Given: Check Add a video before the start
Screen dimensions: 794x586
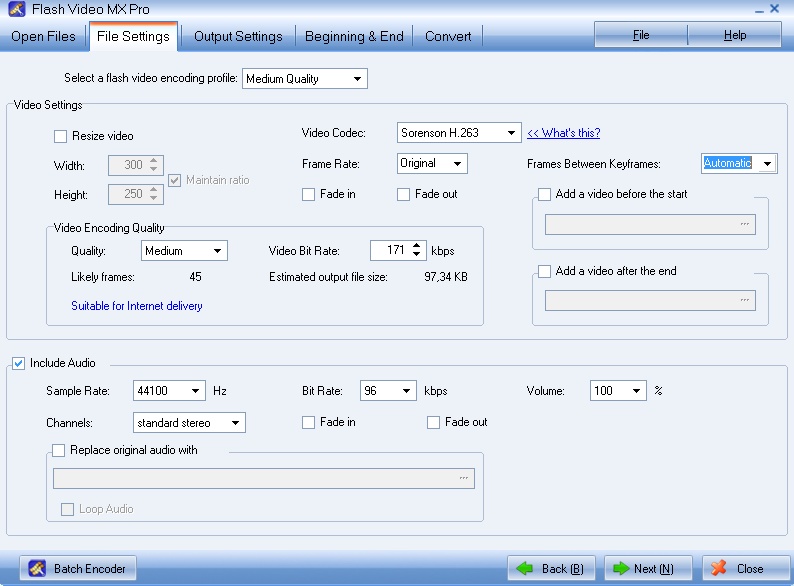Looking at the screenshot, I should (x=544, y=194).
